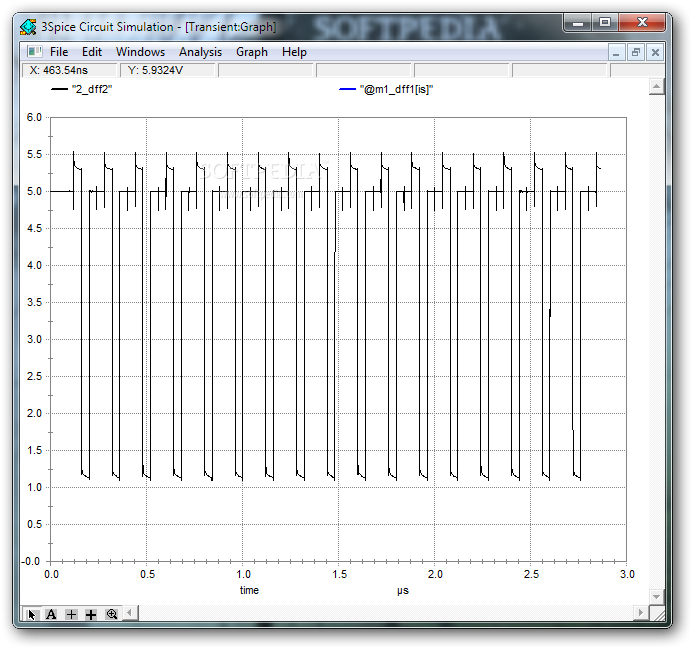693x649 pixels.
Task: Click the vertical scrollbar down arrow
Action: click(x=656, y=596)
